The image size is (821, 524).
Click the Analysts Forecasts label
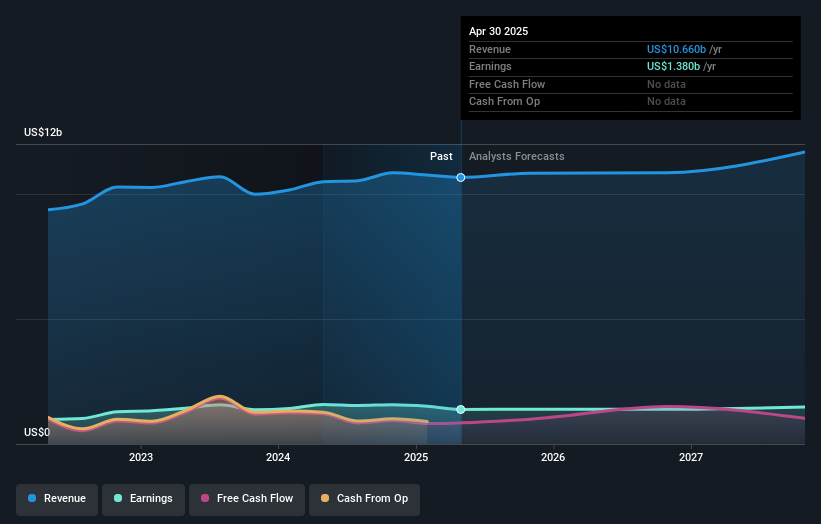pos(517,156)
